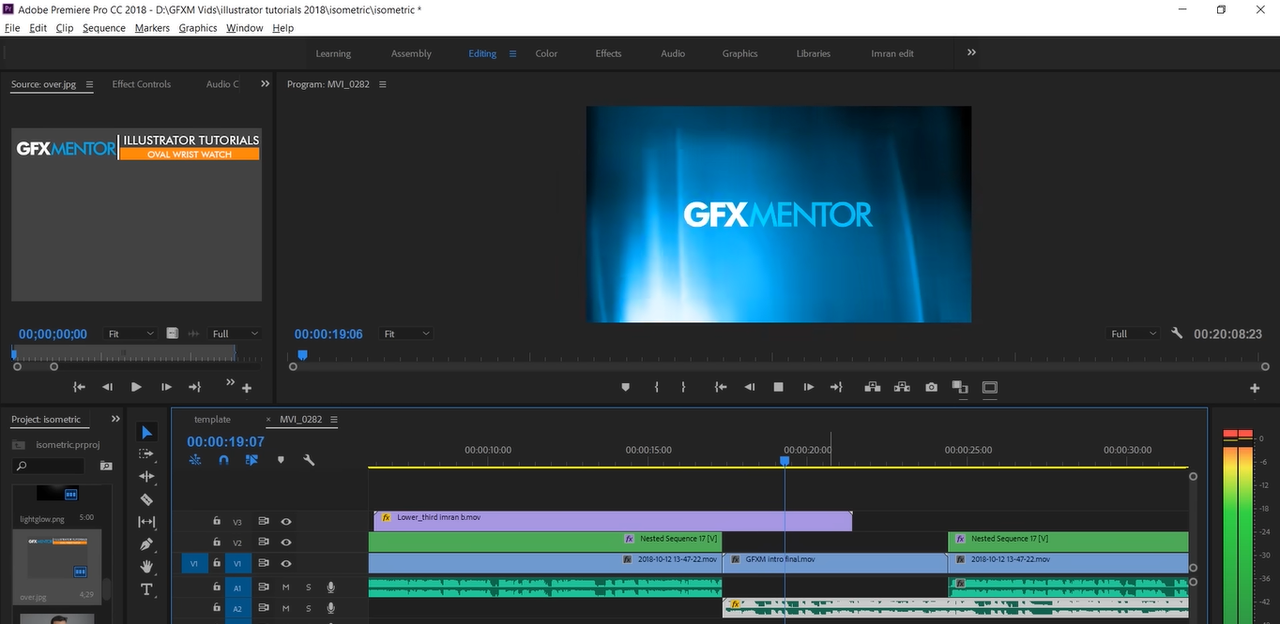Step forward one frame in Program monitor
The width and height of the screenshot is (1280, 624).
[x=808, y=387]
